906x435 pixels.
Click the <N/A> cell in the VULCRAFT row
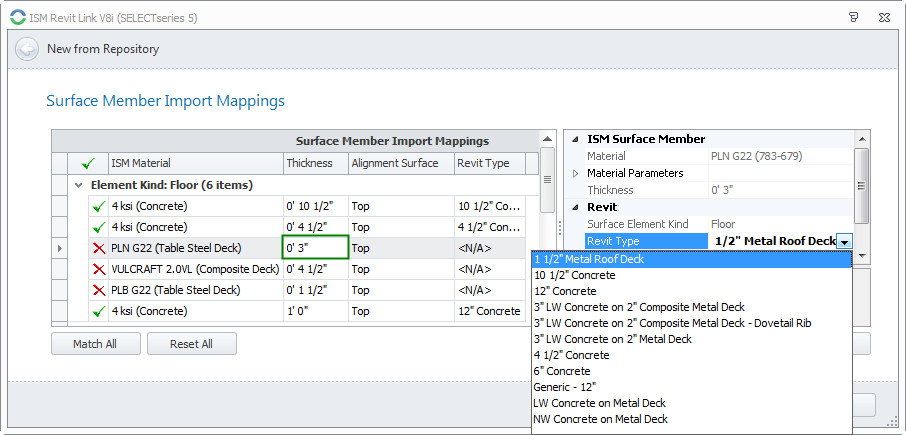[x=490, y=269]
